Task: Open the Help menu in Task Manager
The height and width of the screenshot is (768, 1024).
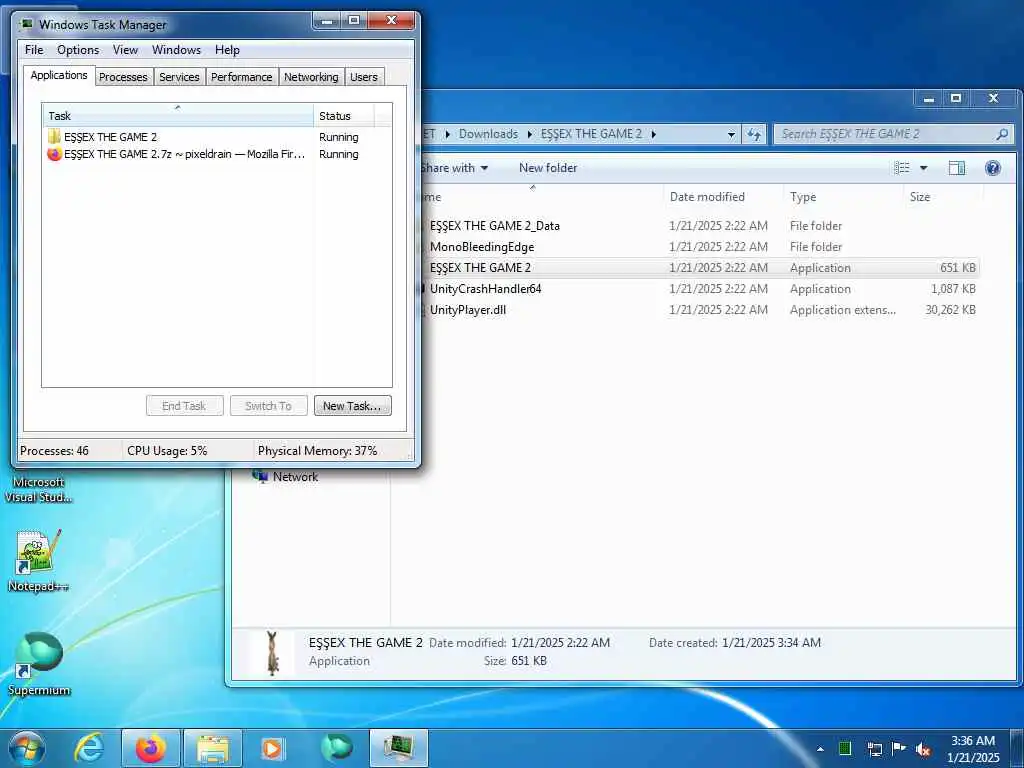Action: pos(227,50)
